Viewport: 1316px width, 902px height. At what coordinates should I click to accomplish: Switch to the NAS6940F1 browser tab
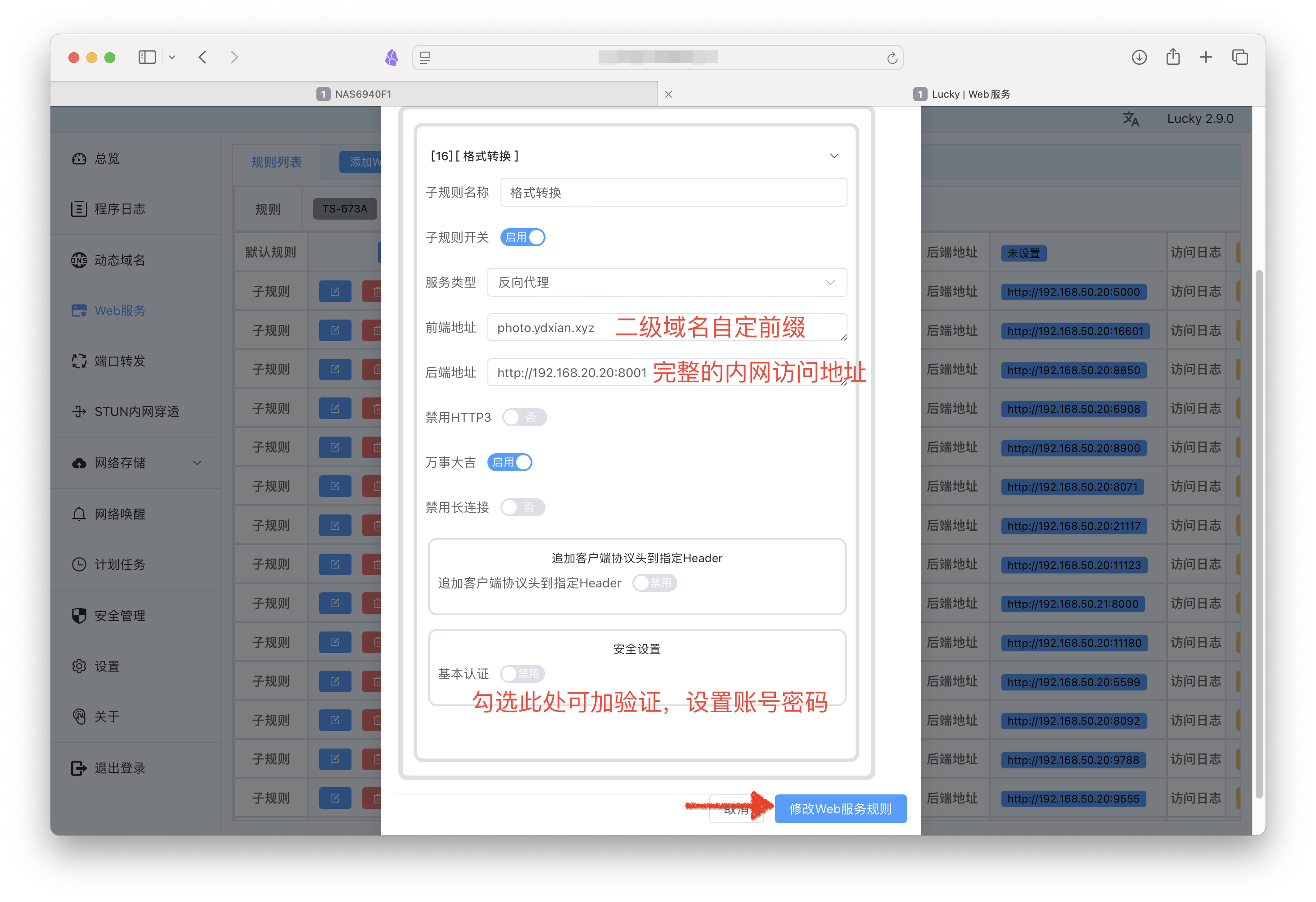coord(354,94)
